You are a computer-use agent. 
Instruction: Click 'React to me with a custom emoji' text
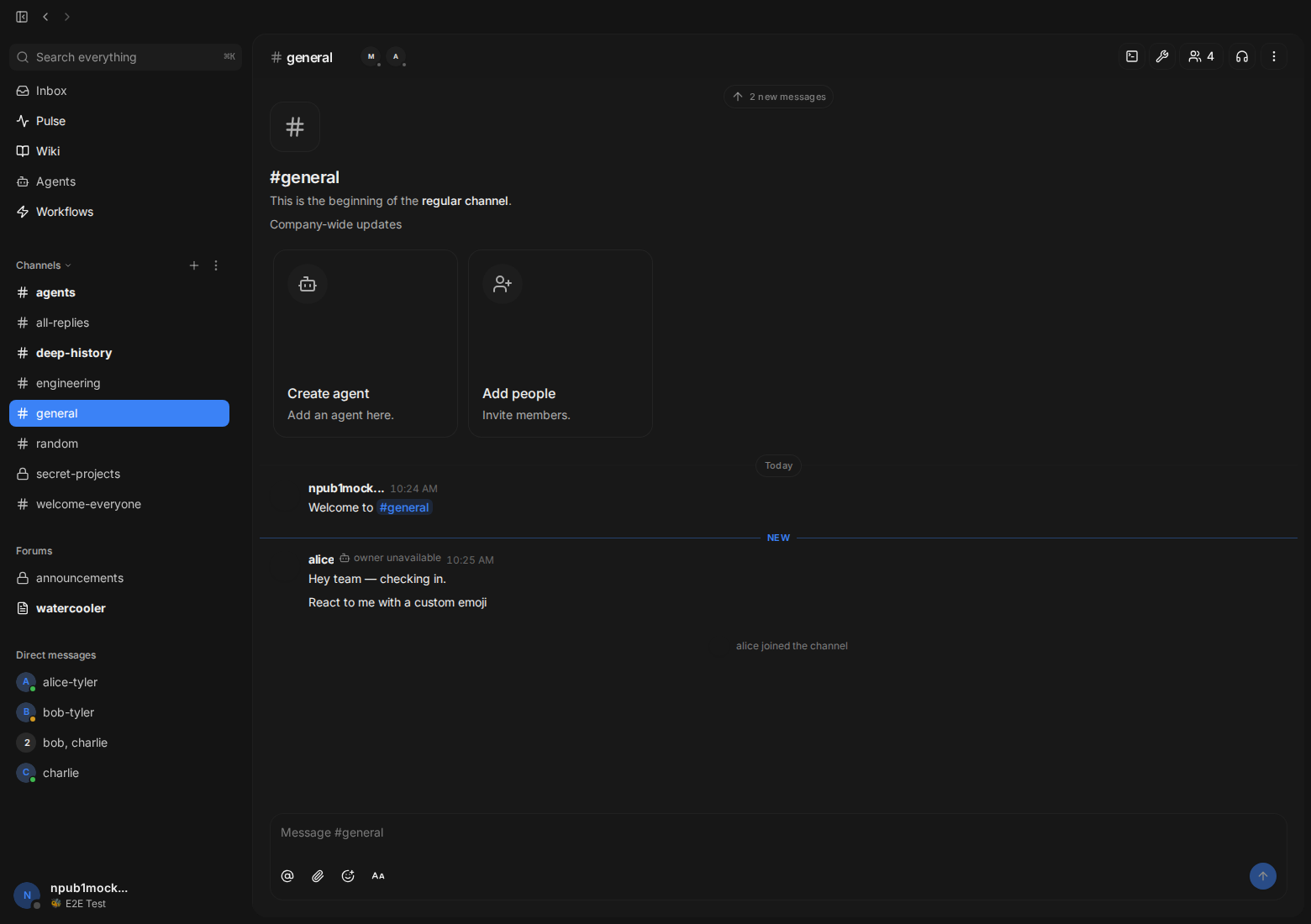[x=398, y=602]
